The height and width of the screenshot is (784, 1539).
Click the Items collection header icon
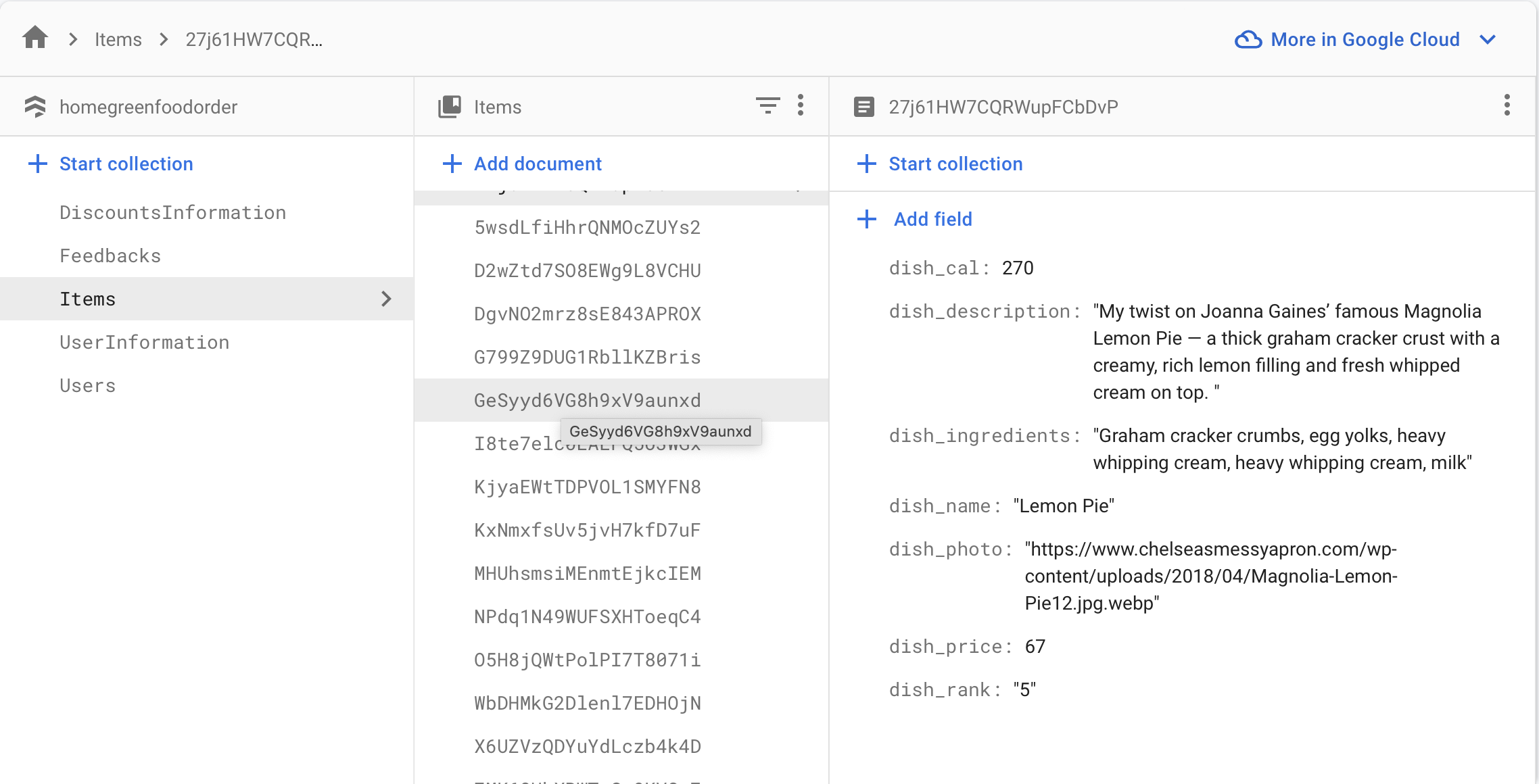coord(450,107)
